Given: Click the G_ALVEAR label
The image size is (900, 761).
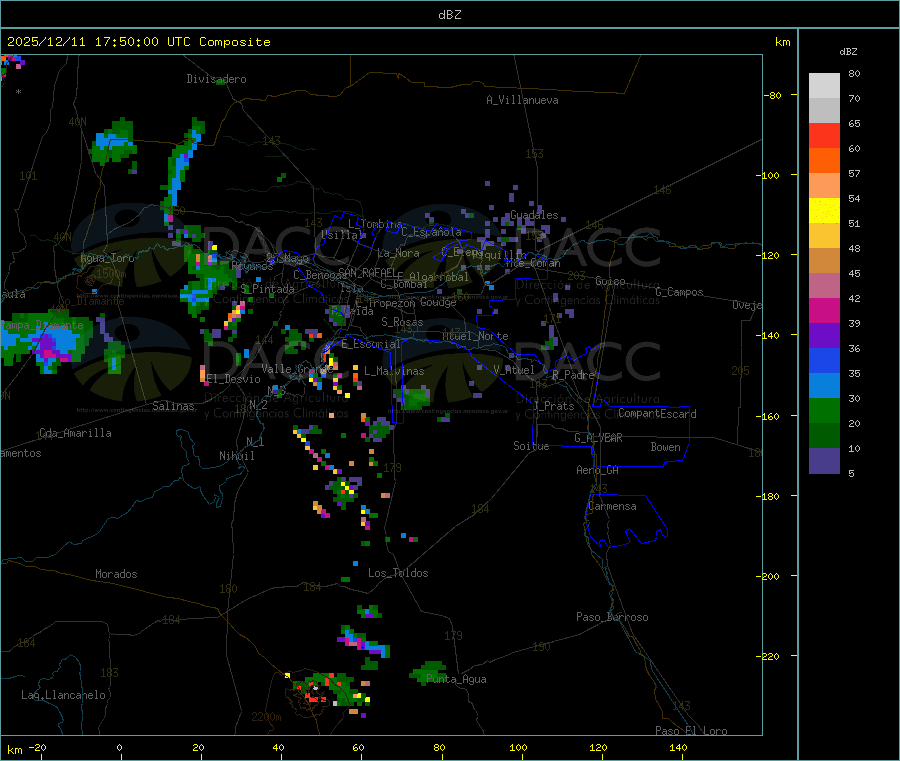Looking at the screenshot, I should (599, 438).
